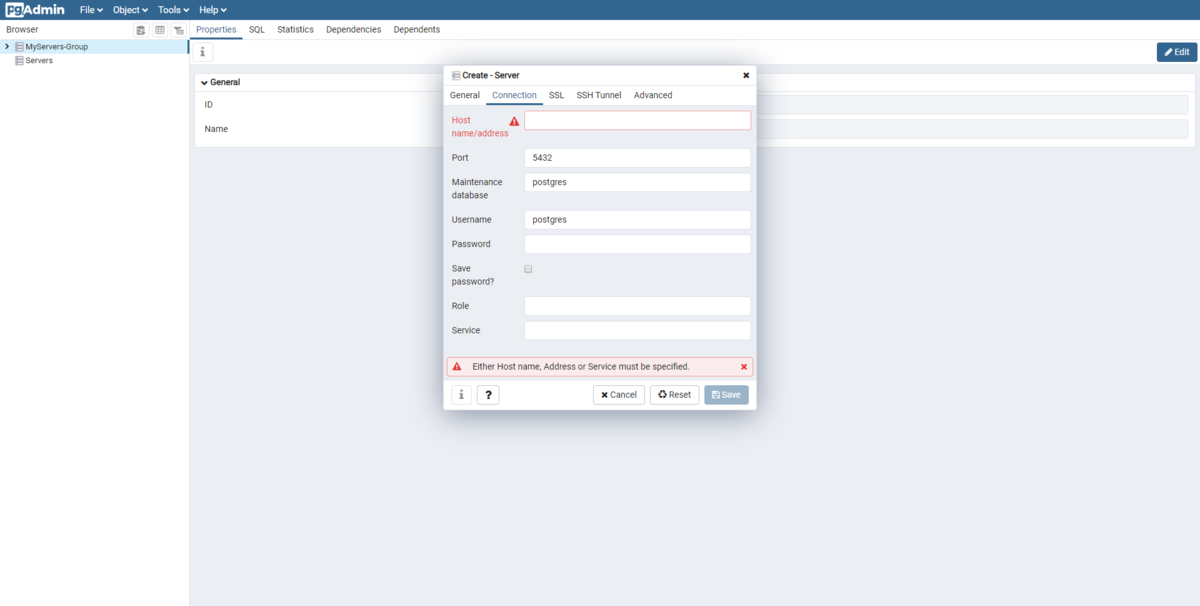Click the server icon in dialog title
The width and height of the screenshot is (1200, 606).
coord(456,76)
